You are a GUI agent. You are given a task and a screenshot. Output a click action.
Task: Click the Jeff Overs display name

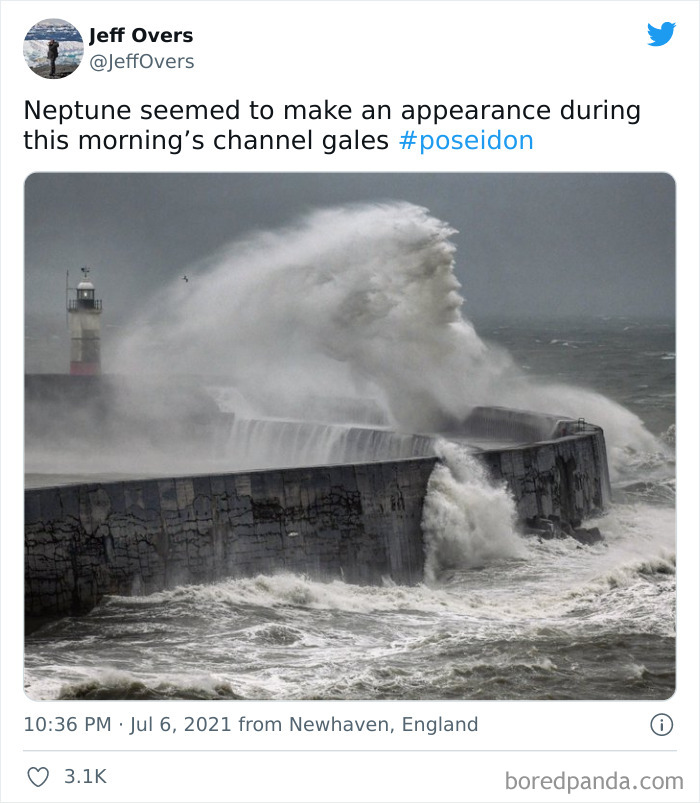click(140, 33)
